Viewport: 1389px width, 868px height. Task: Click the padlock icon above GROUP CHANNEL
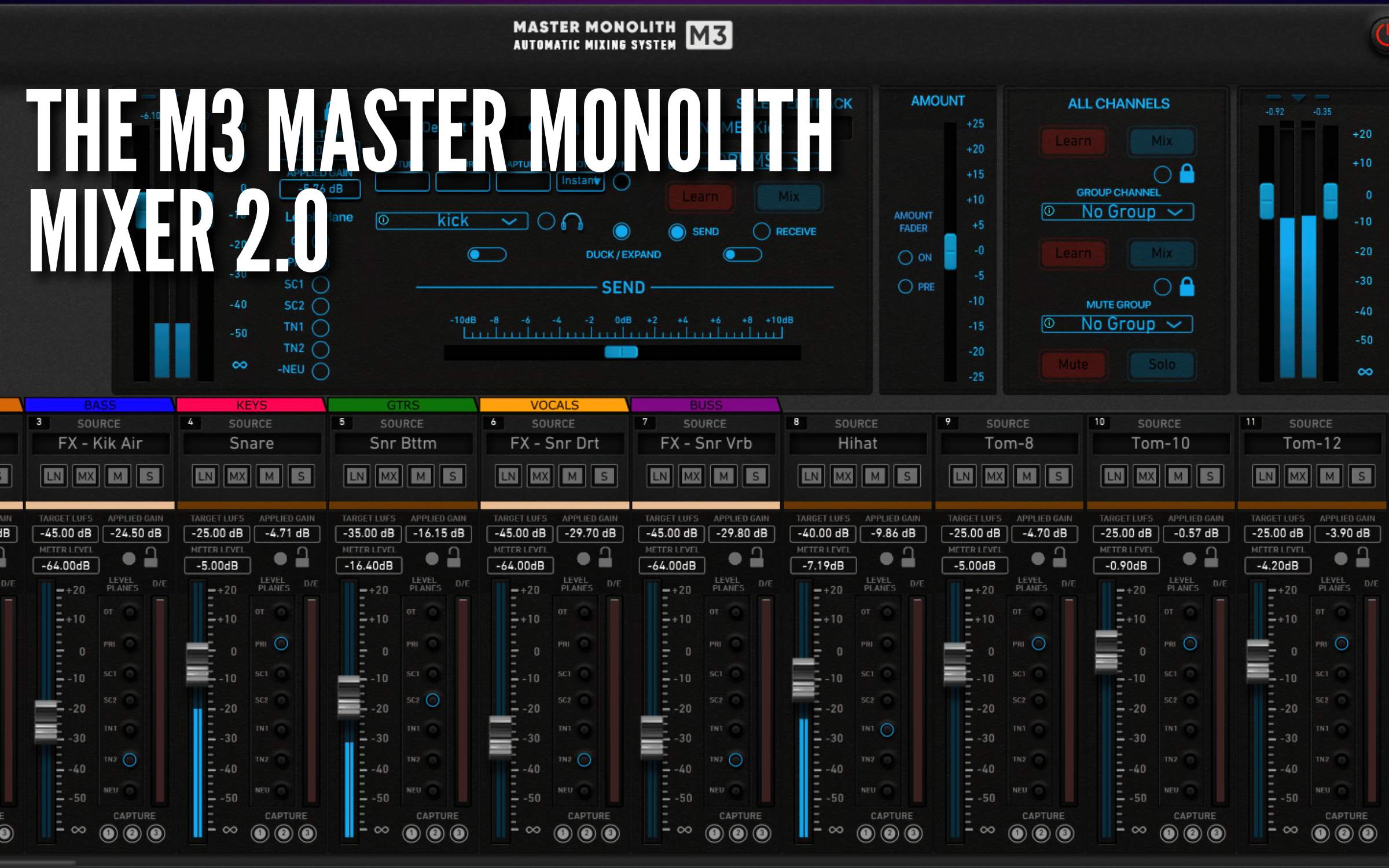pyautogui.click(x=1186, y=174)
